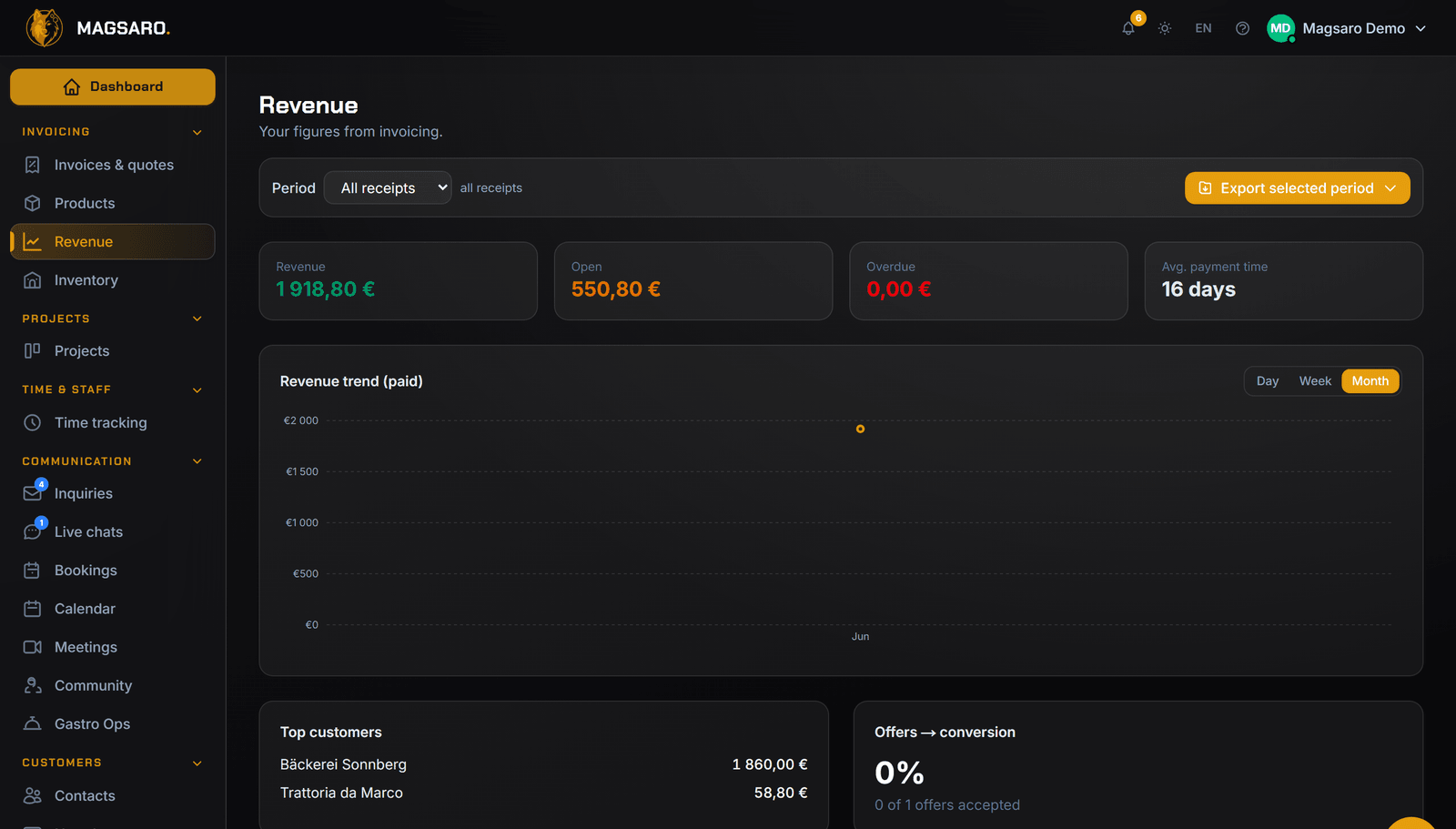The image size is (1456, 829).
Task: Click the Live chats bubble icon
Action: click(33, 531)
